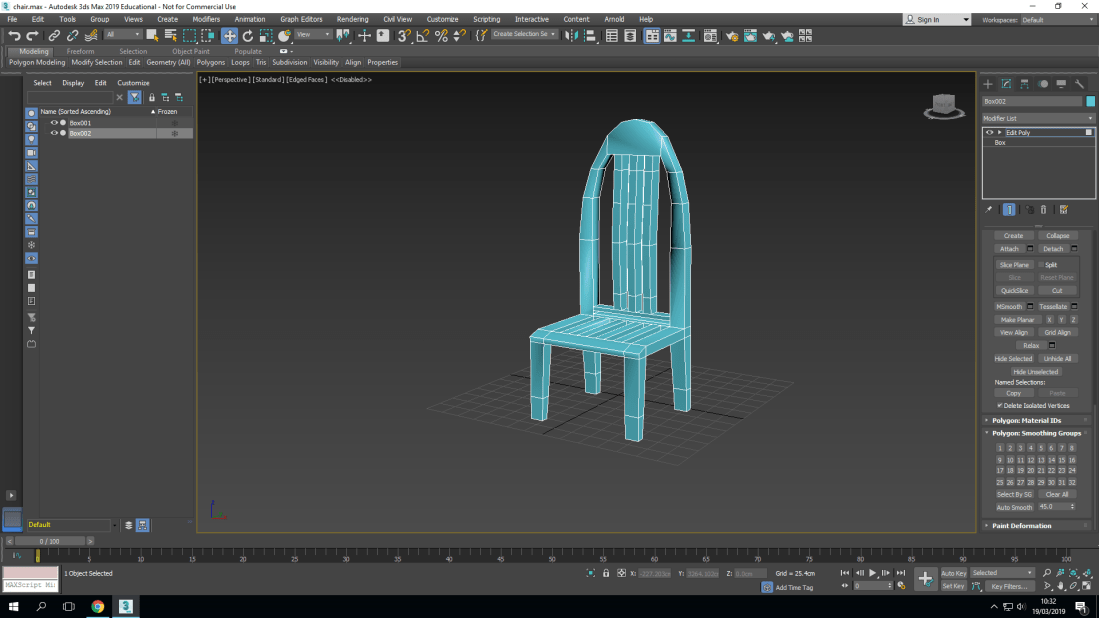
Task: Click the Attach button
Action: pyautogui.click(x=1009, y=249)
